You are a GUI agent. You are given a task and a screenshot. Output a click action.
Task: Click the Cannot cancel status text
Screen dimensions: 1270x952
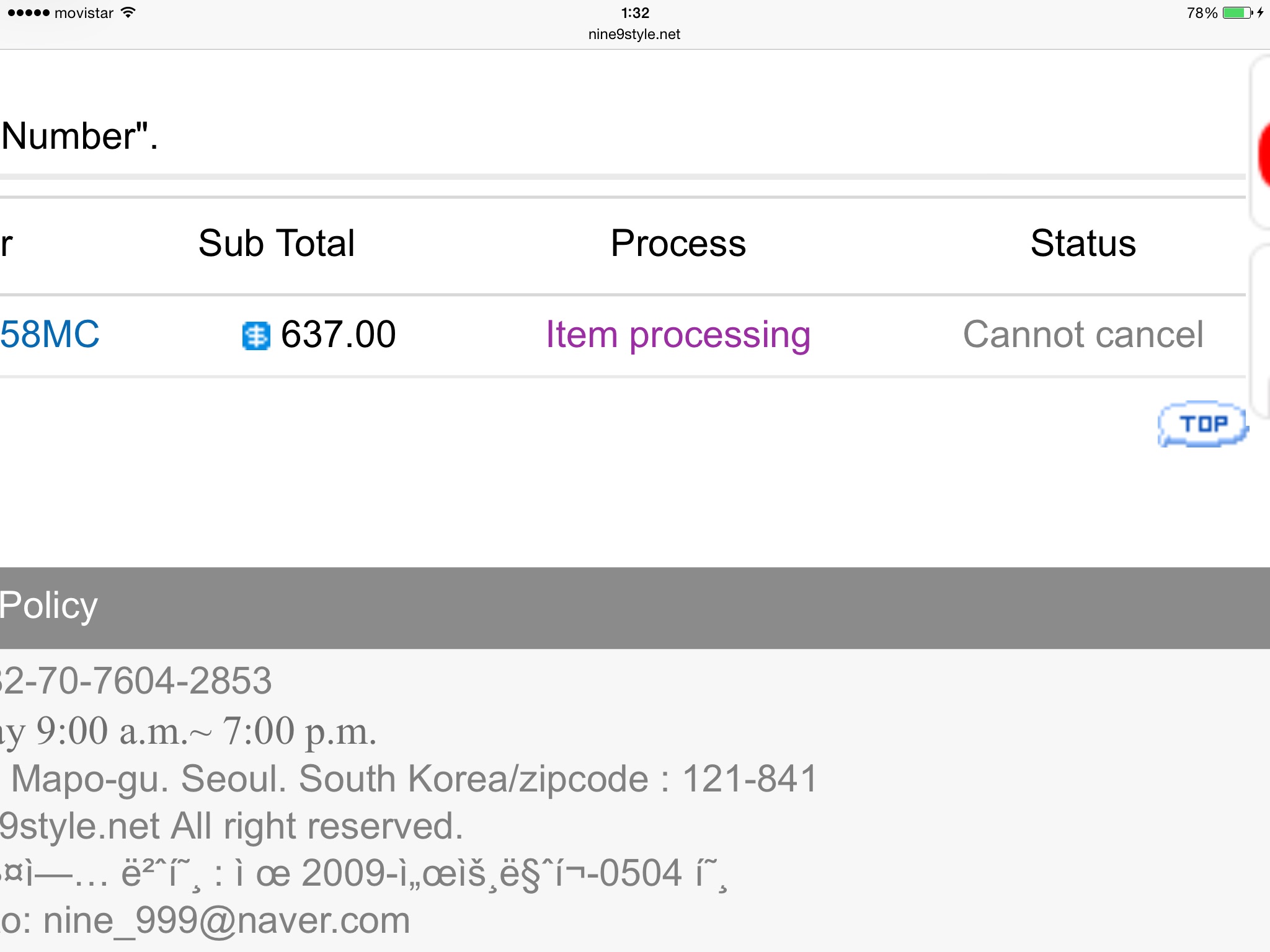(1083, 335)
